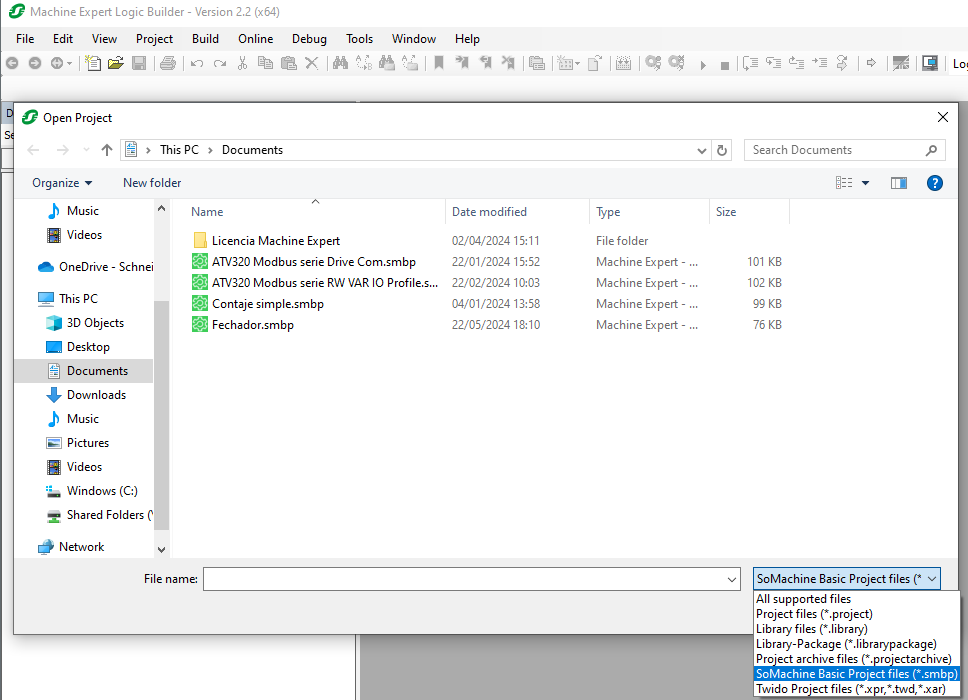Open the Project menu
The height and width of the screenshot is (700, 968).
coord(154,38)
